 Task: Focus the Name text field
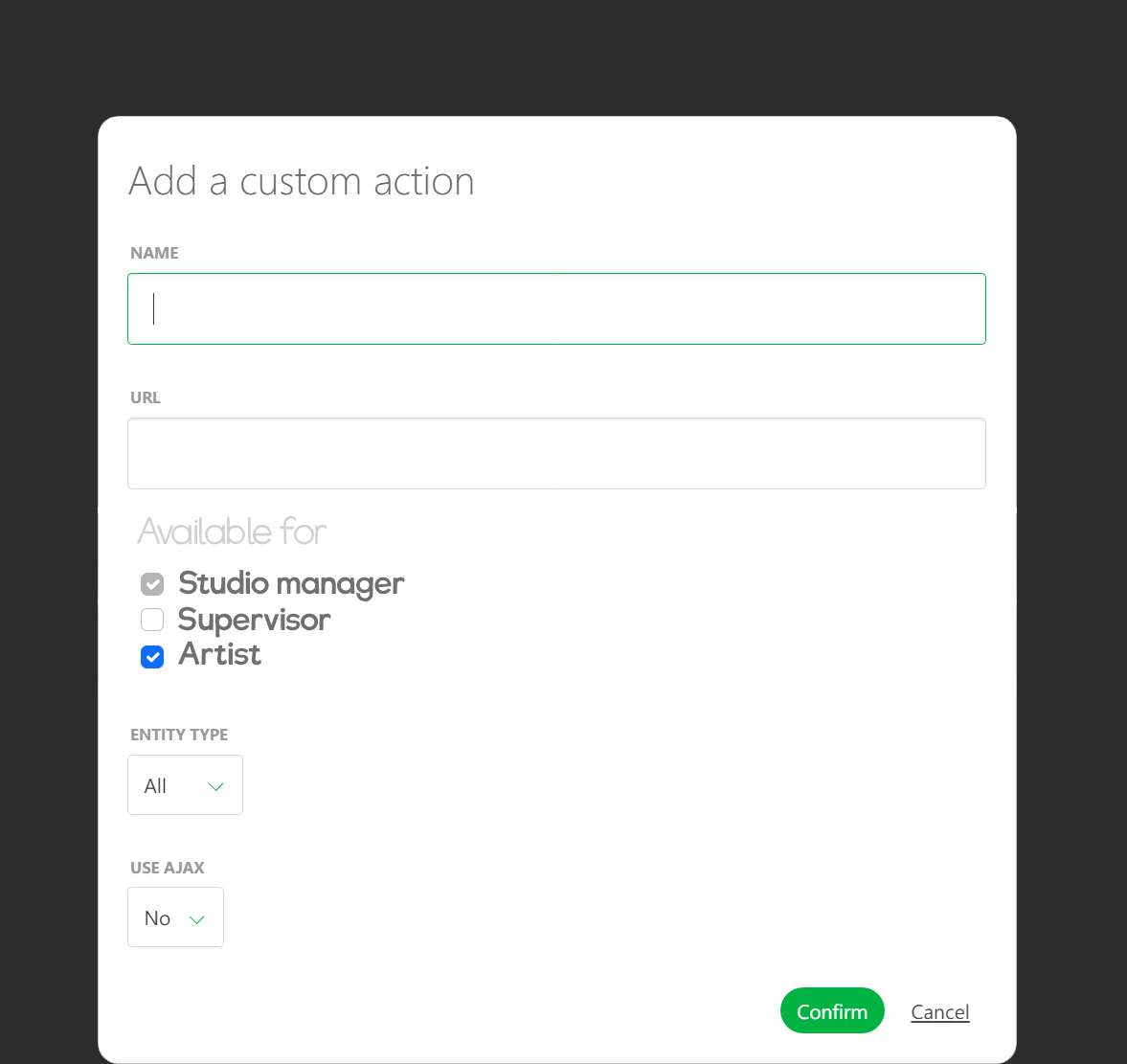[556, 308]
